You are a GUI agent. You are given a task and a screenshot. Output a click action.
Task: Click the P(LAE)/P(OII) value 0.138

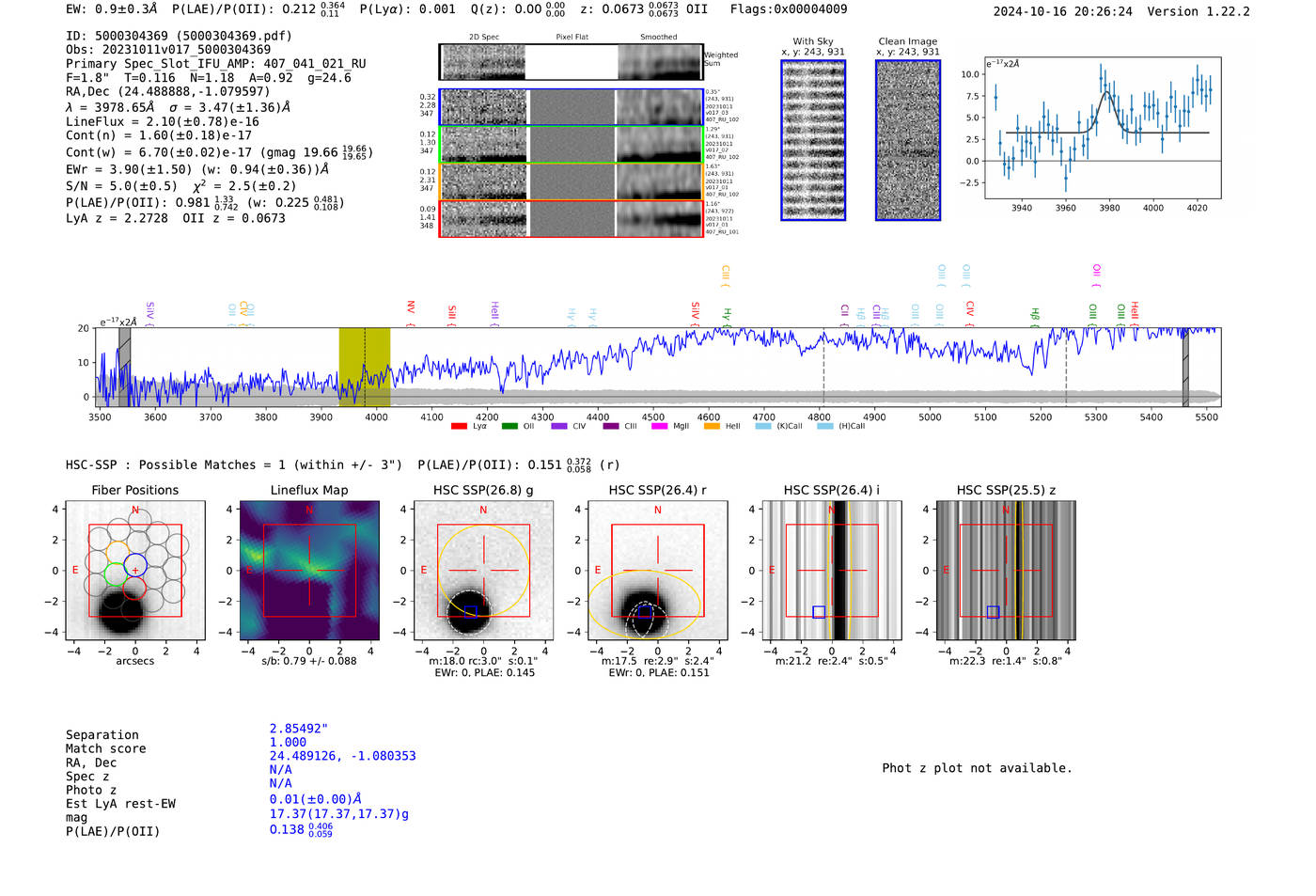pos(301,829)
